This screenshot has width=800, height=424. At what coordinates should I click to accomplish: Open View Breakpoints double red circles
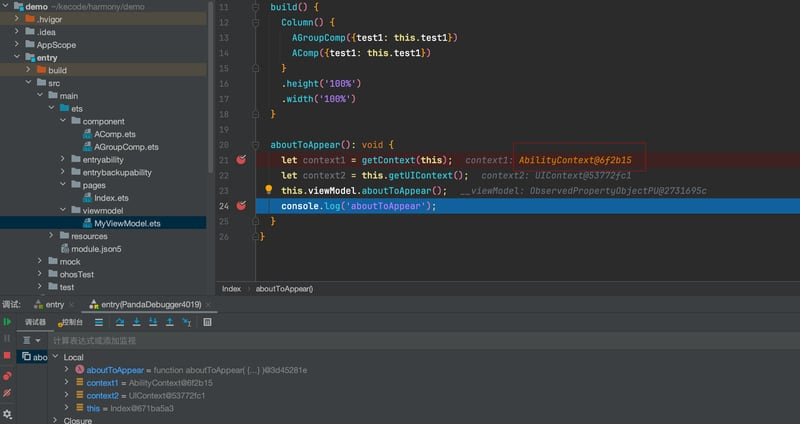[7, 376]
